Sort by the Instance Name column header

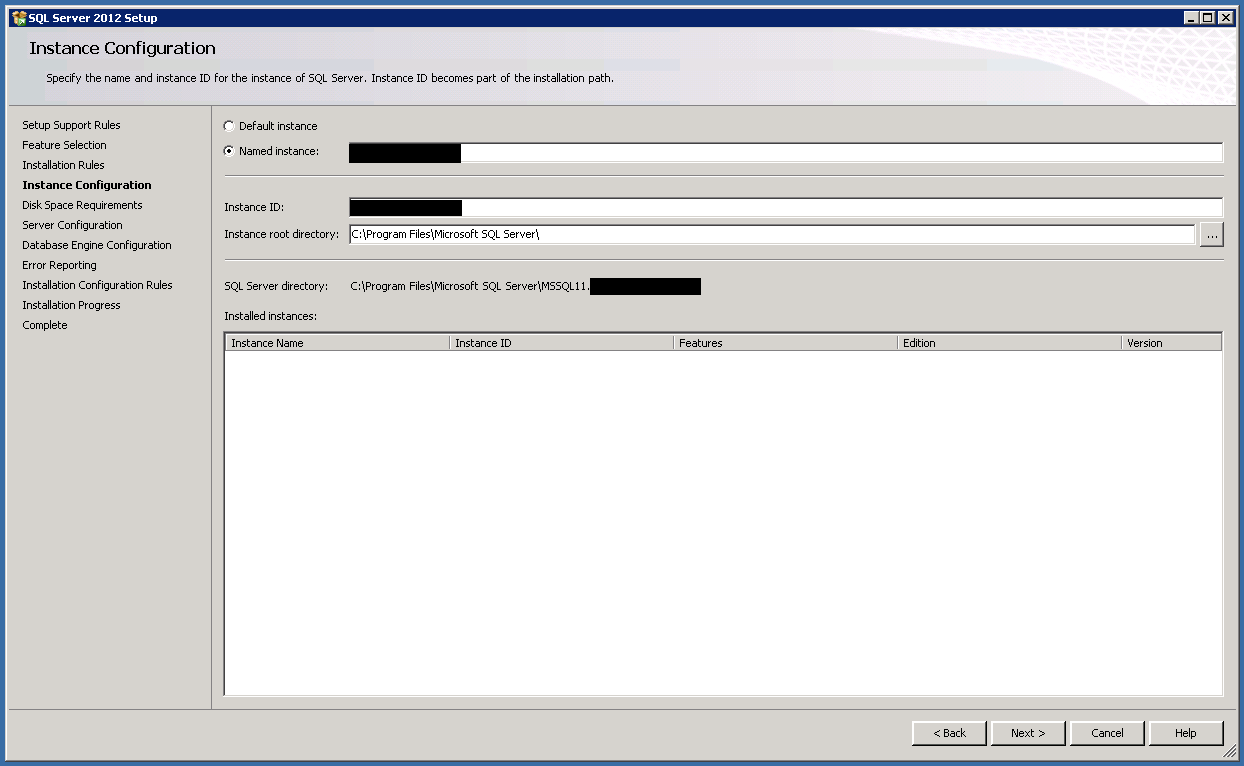point(337,342)
